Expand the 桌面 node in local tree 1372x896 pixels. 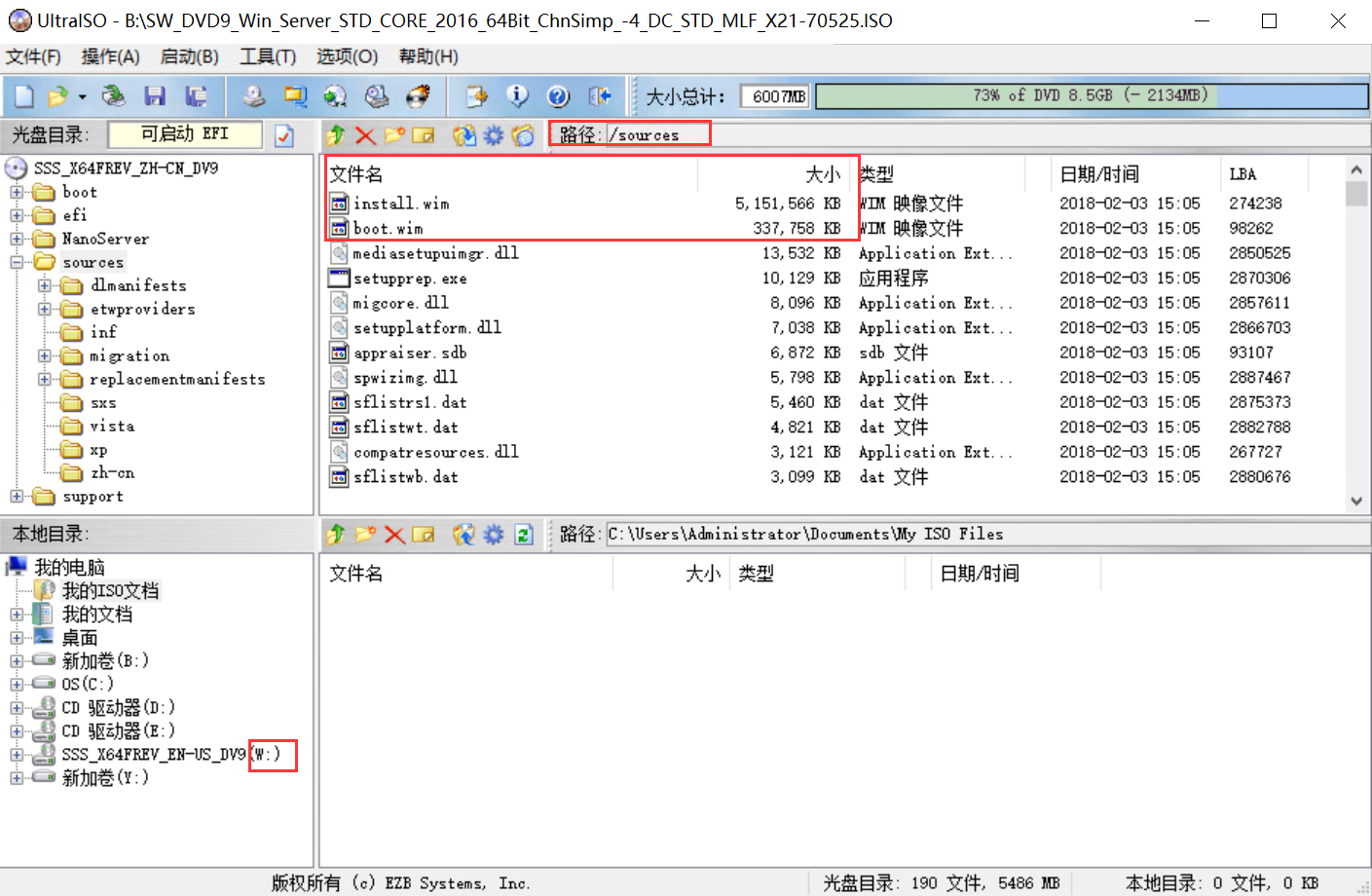point(17,638)
